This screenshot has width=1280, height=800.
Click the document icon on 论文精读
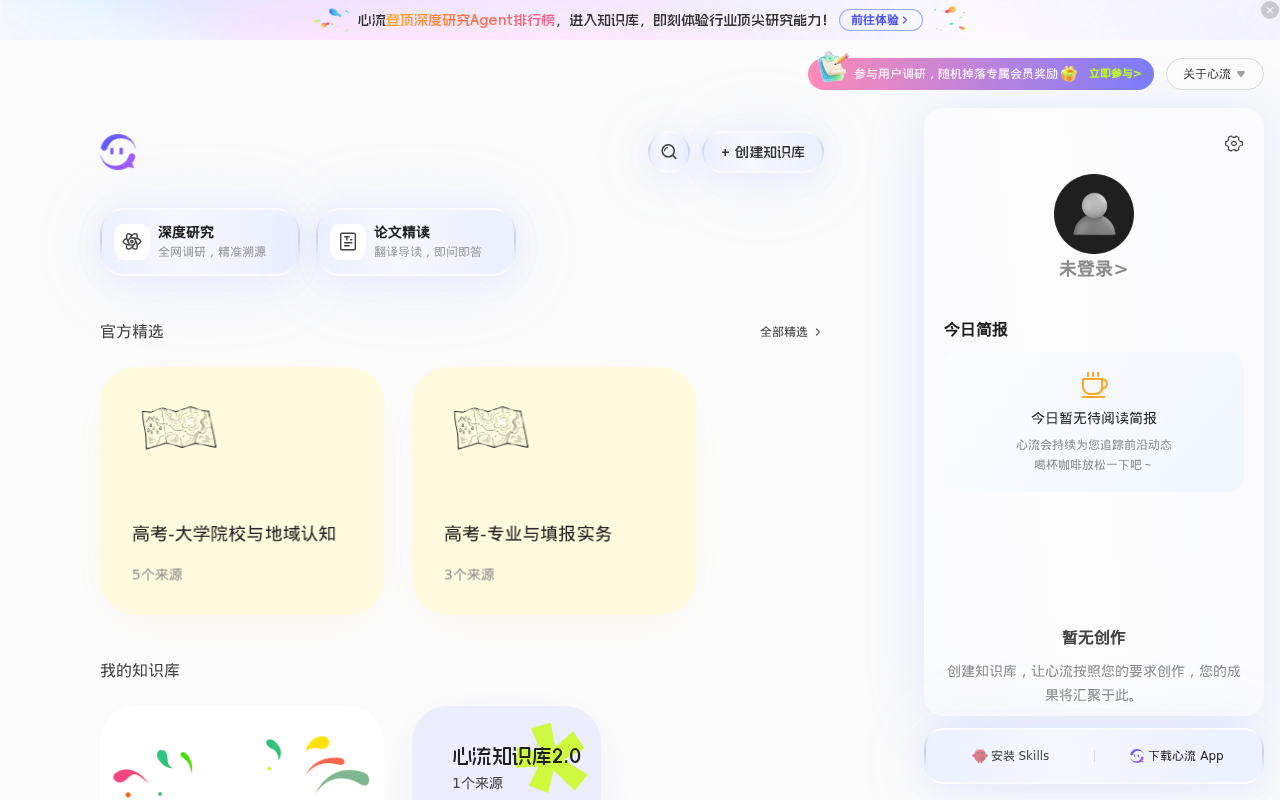pos(348,242)
